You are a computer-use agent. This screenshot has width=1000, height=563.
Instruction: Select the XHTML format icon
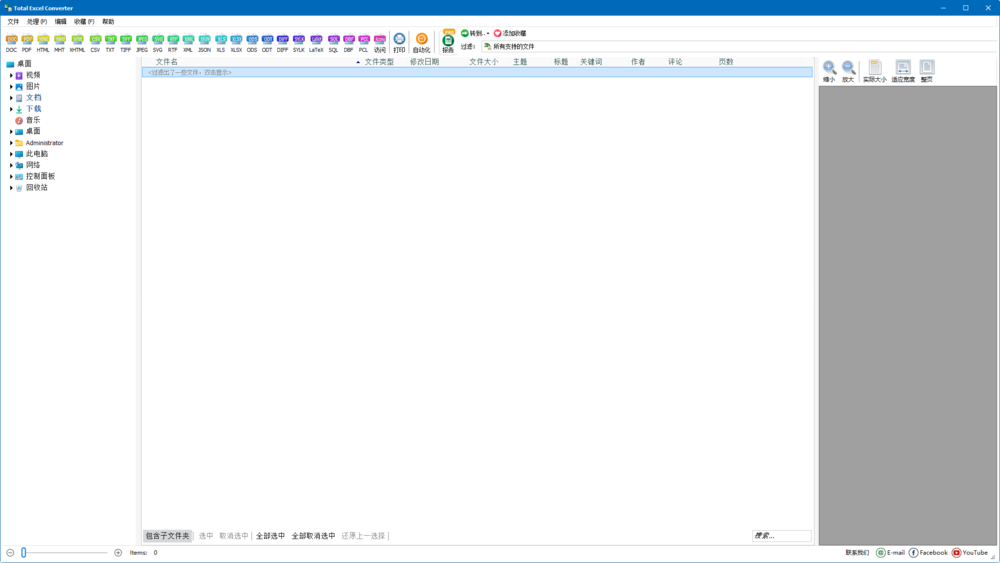(77, 43)
